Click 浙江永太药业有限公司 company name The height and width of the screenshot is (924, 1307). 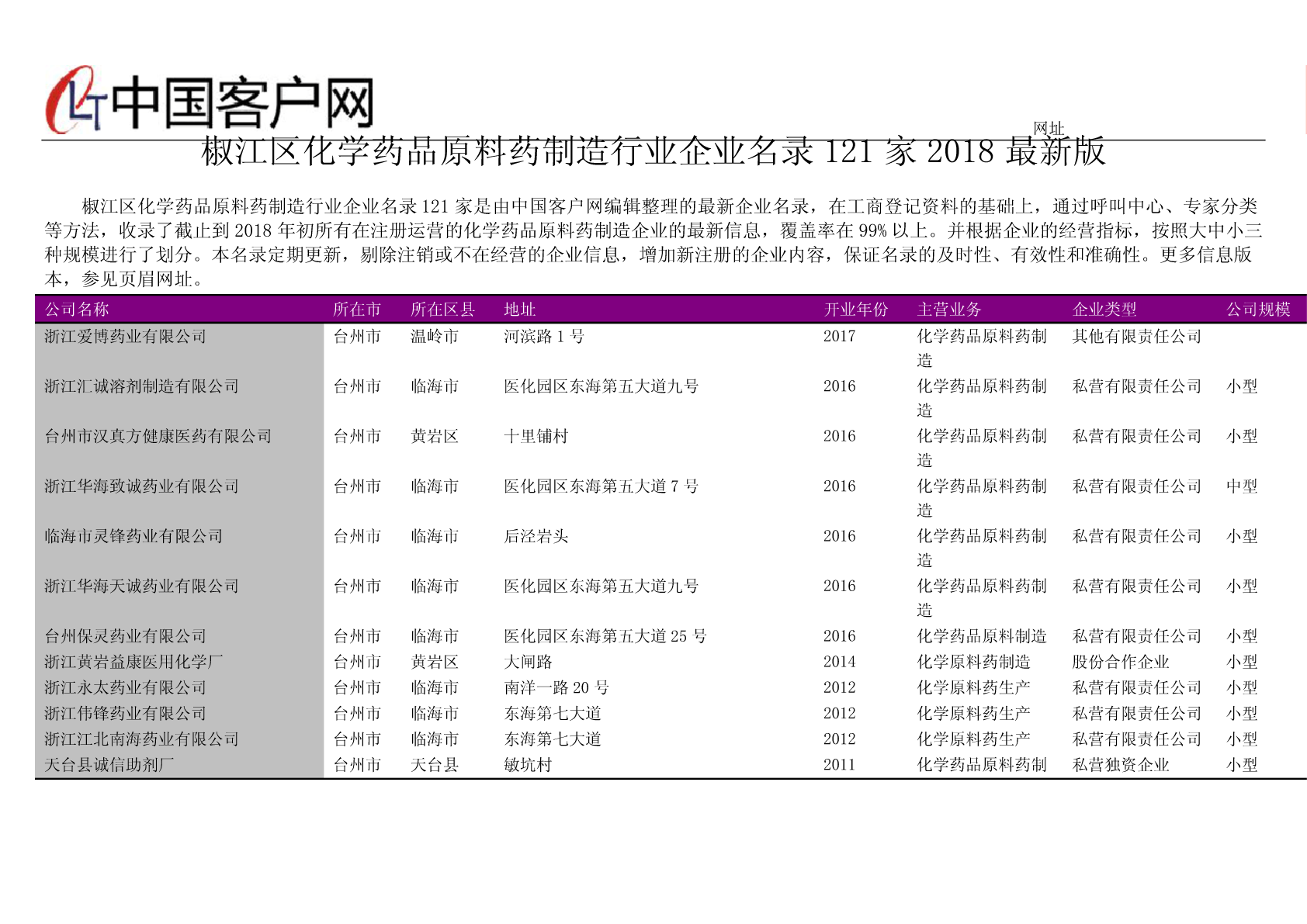126,687
